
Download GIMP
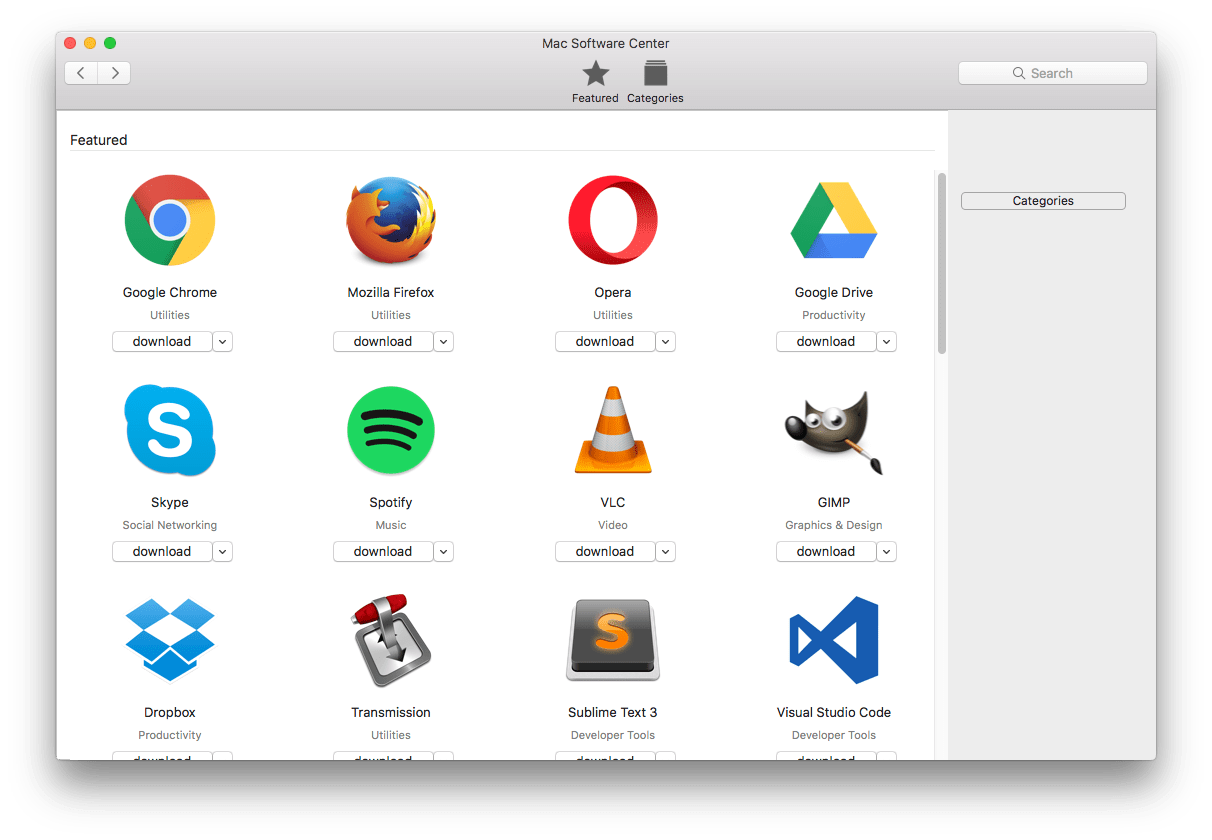[826, 551]
